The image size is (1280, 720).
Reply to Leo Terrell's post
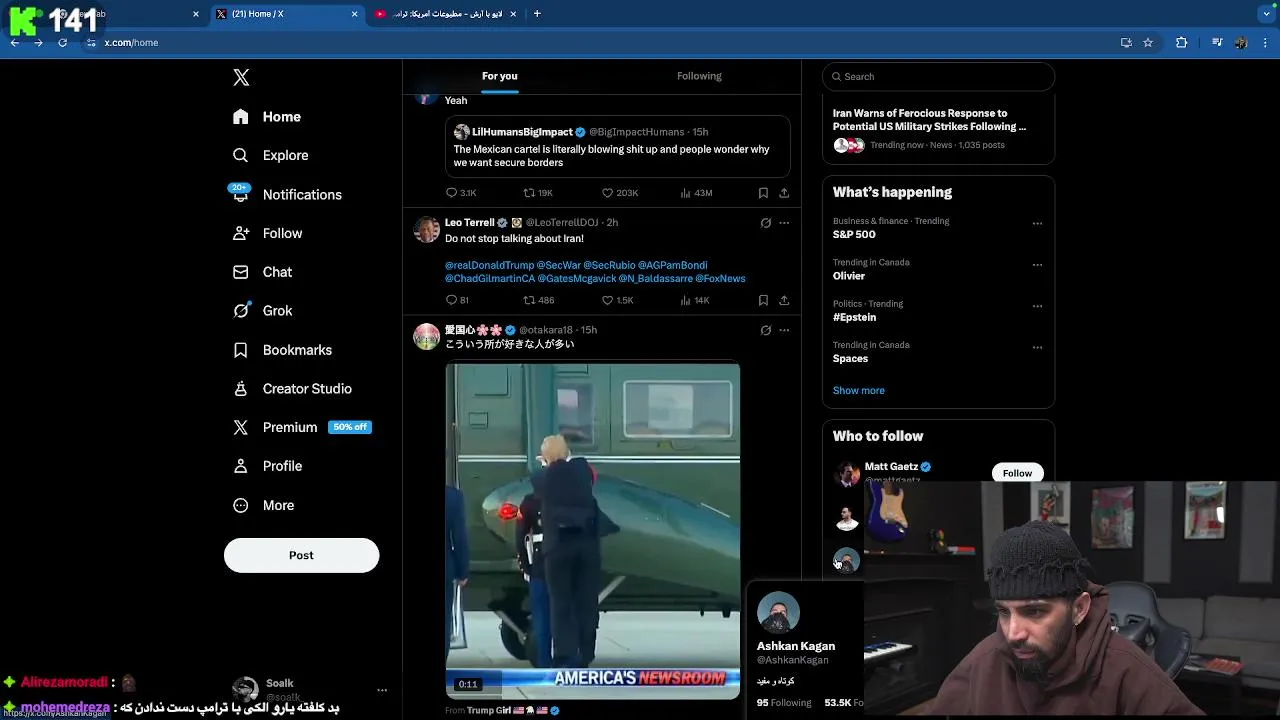(457, 300)
